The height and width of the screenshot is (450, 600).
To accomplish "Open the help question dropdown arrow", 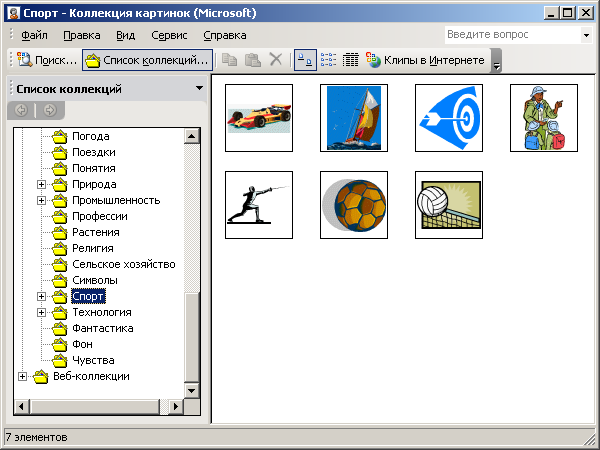I will click(586, 35).
